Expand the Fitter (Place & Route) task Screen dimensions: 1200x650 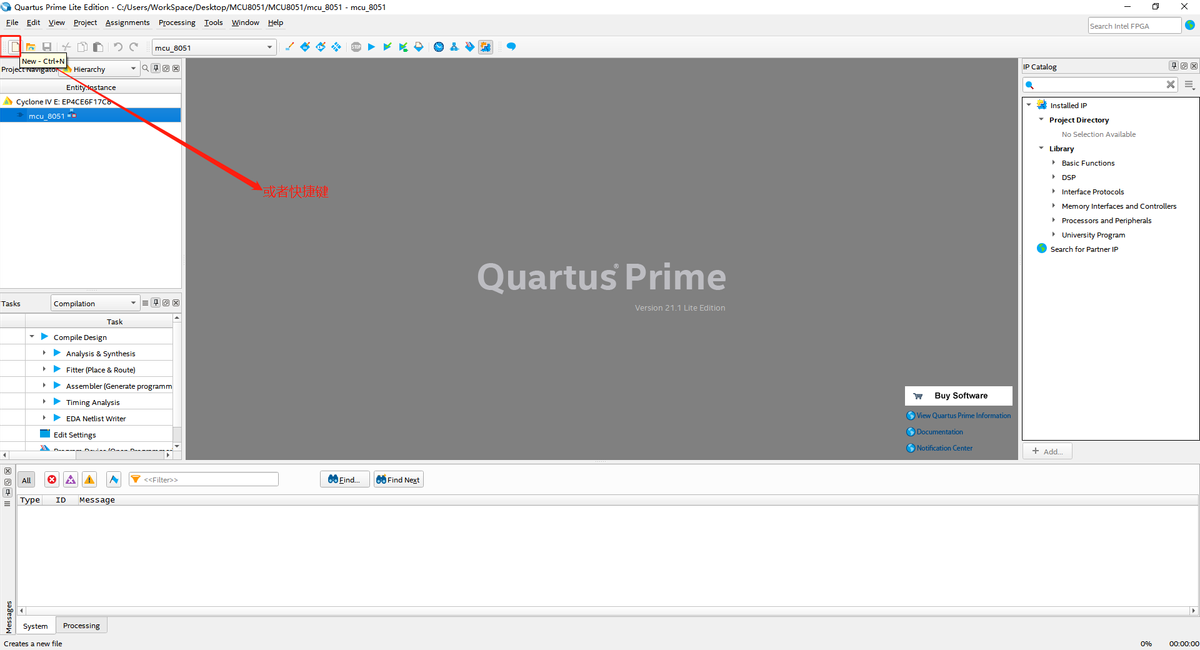tap(44, 369)
